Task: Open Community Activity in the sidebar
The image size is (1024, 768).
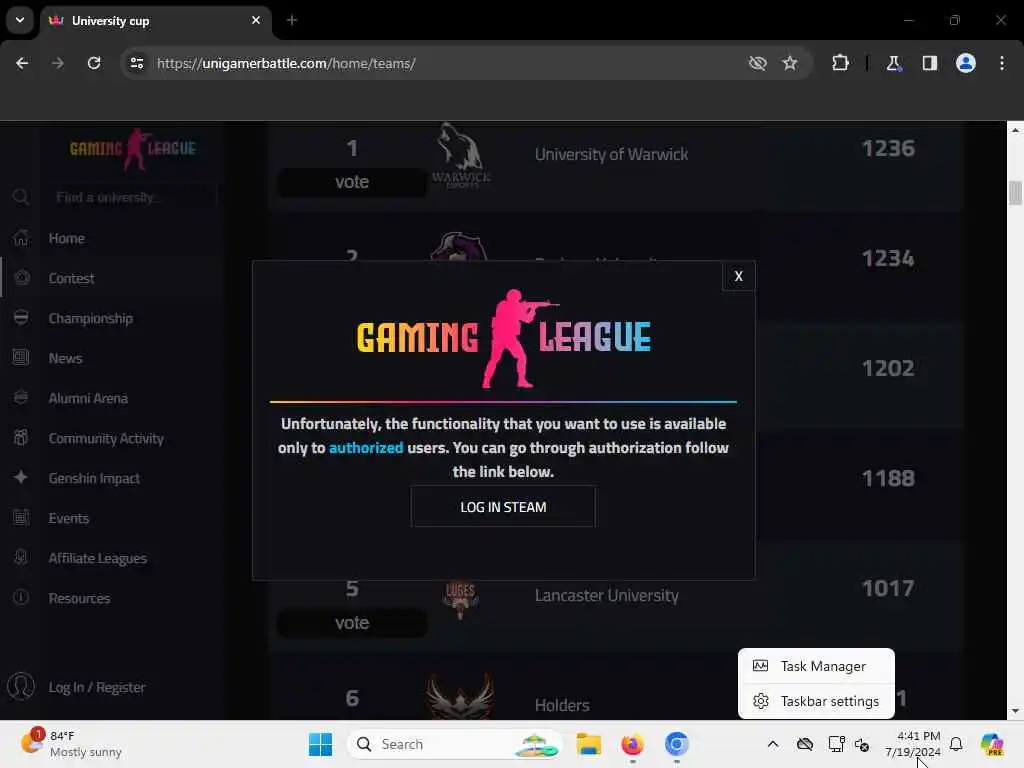Action: [106, 439]
